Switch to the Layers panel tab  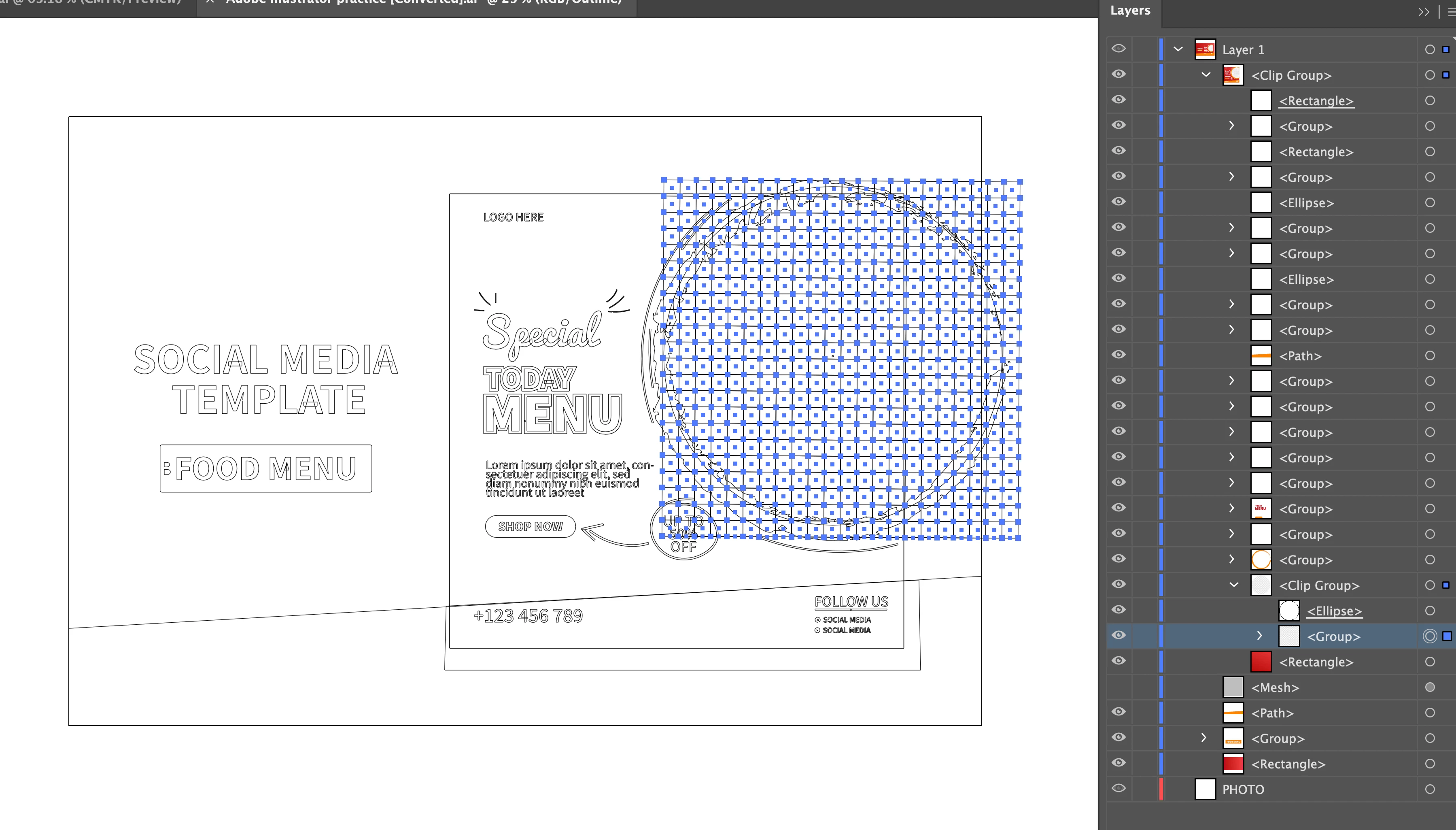pyautogui.click(x=1130, y=11)
